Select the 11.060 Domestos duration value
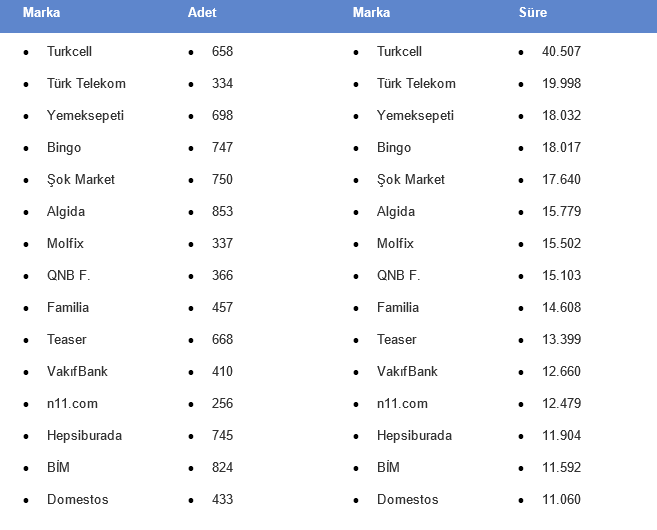This screenshot has height=530, width=657. pyautogui.click(x=561, y=499)
